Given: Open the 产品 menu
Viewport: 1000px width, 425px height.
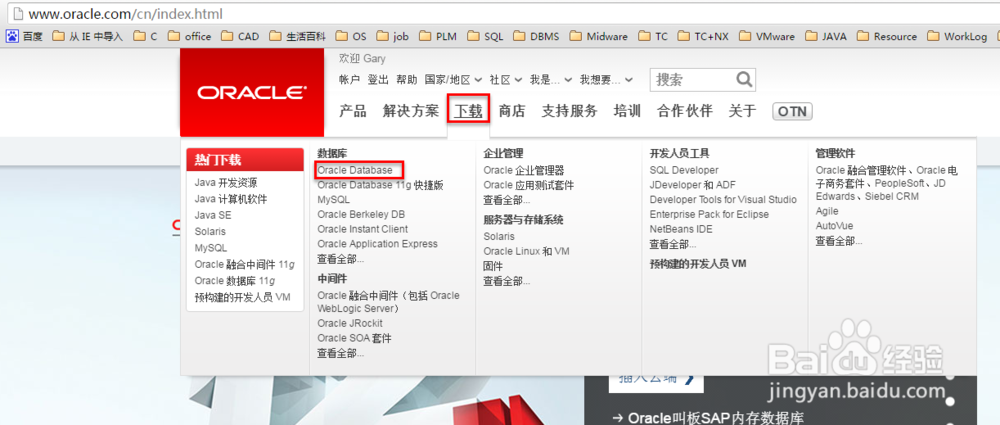Looking at the screenshot, I should point(353,111).
